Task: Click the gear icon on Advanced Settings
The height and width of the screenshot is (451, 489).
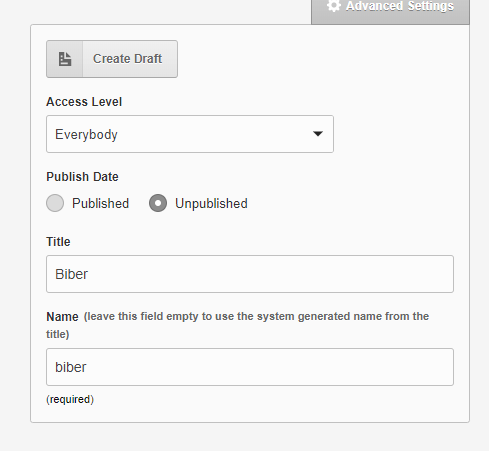Action: (334, 6)
